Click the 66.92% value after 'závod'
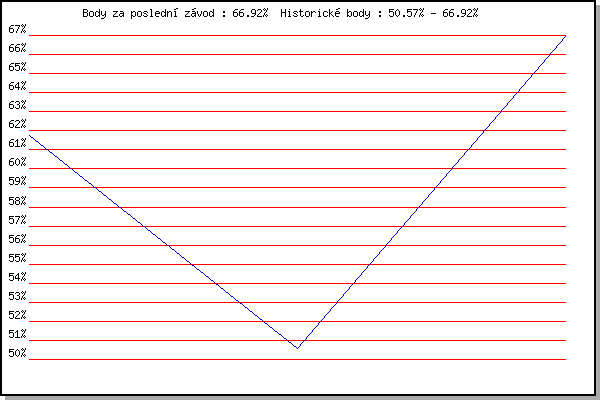This screenshot has width=600, height=400. point(250,13)
